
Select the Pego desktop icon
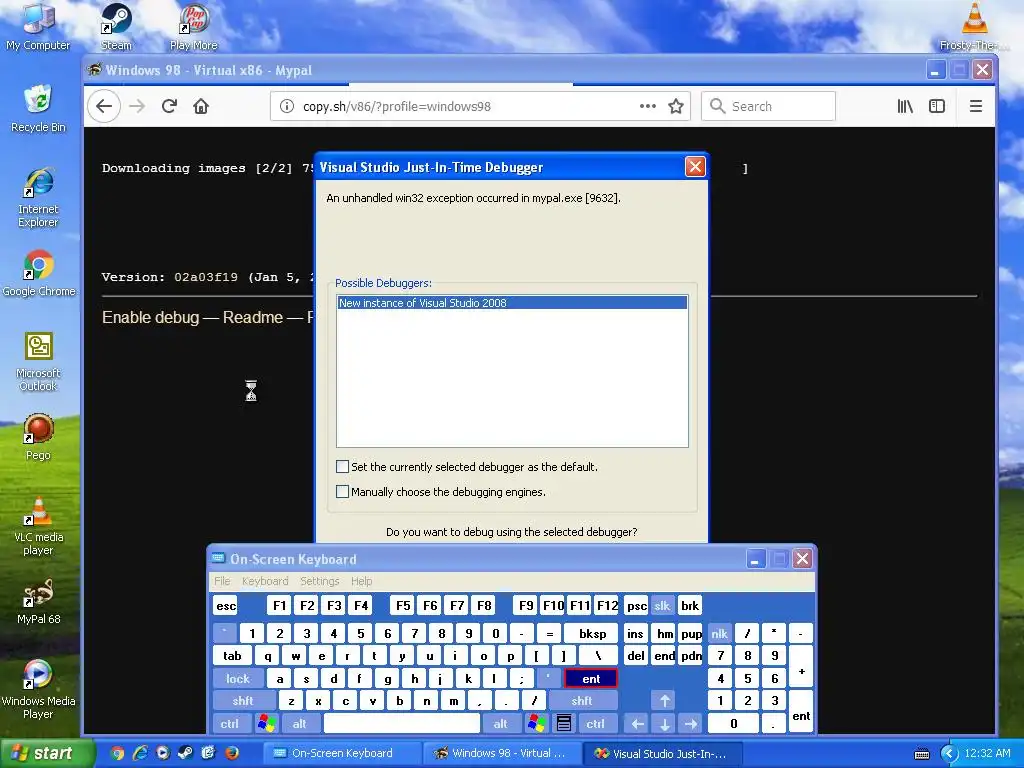coord(38,437)
